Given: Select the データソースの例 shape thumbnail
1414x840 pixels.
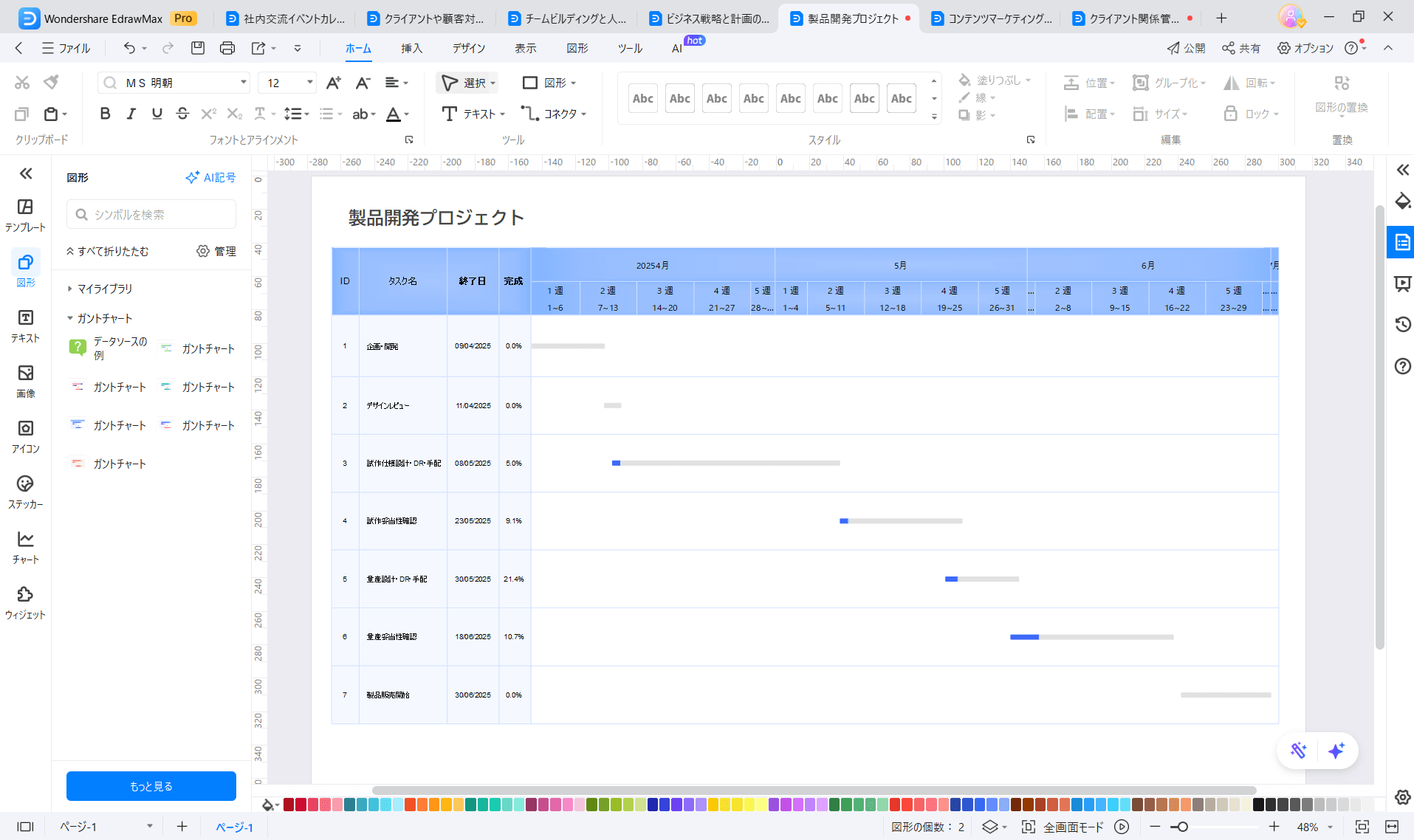Looking at the screenshot, I should (109, 348).
